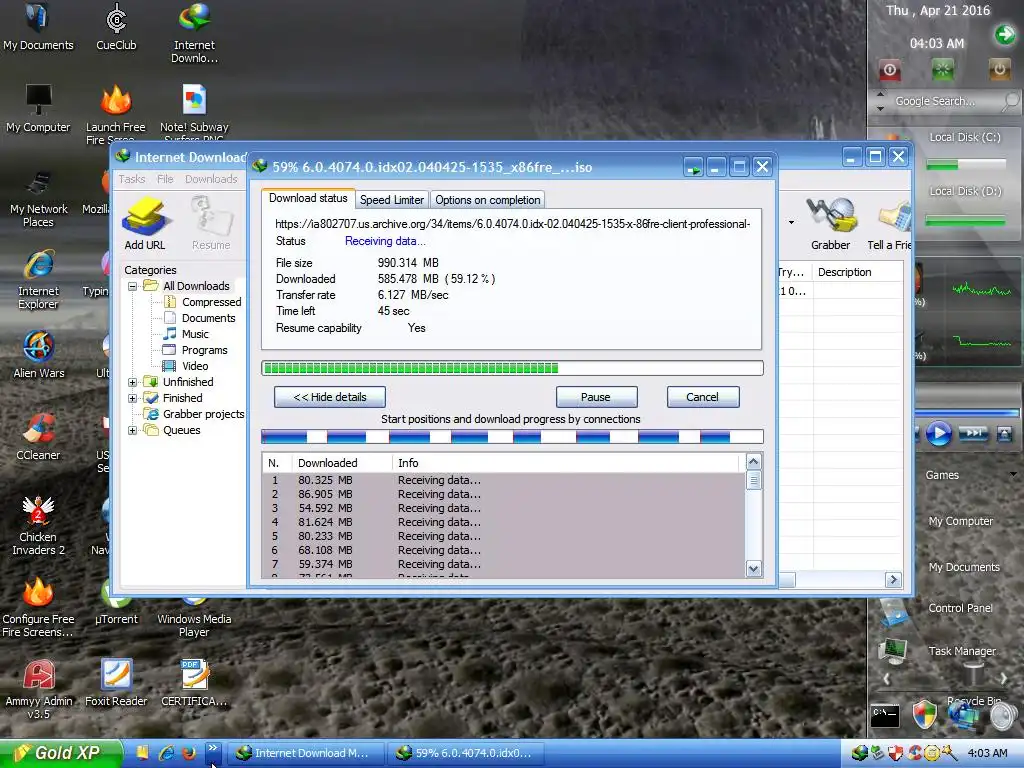Select the My Computer desktop icon

click(x=38, y=108)
